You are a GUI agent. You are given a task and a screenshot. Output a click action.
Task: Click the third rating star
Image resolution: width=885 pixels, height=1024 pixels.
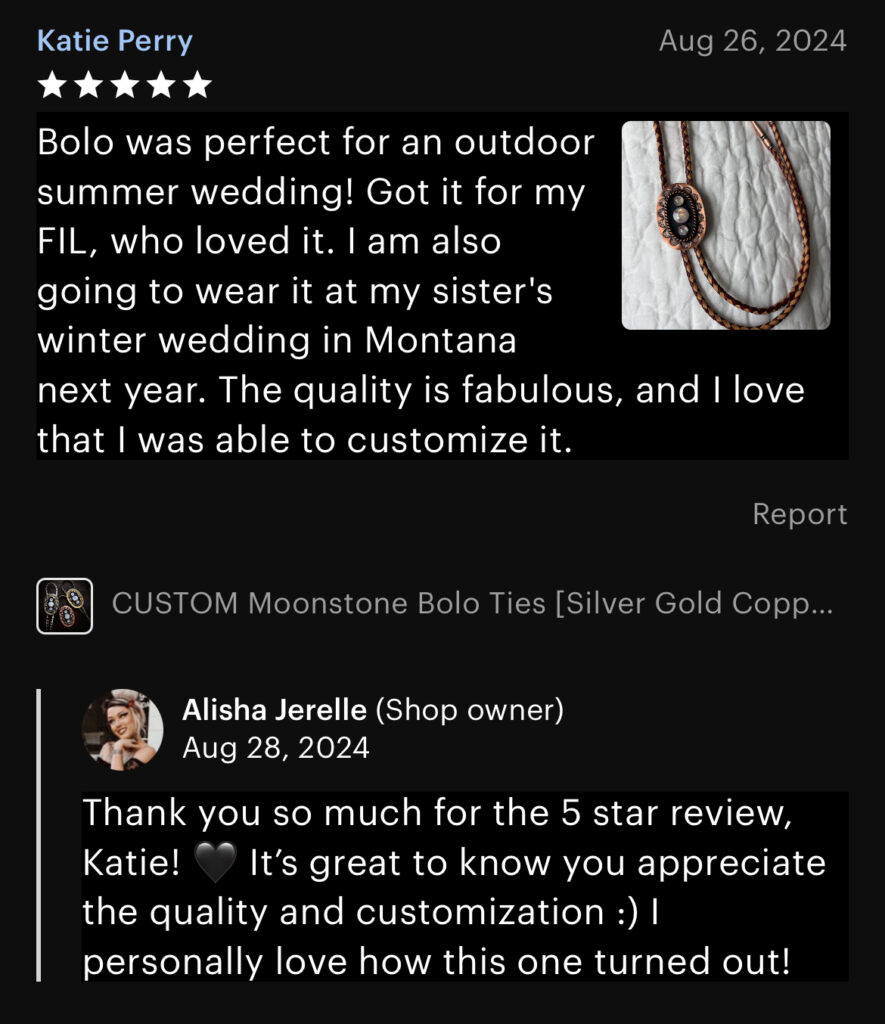[x=125, y=85]
